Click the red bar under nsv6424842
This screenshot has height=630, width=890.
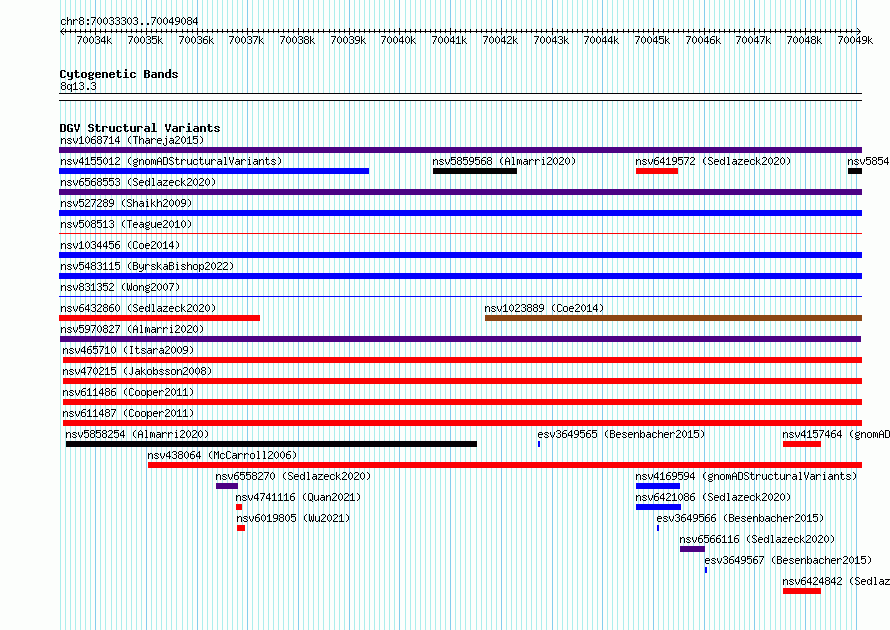(x=802, y=591)
